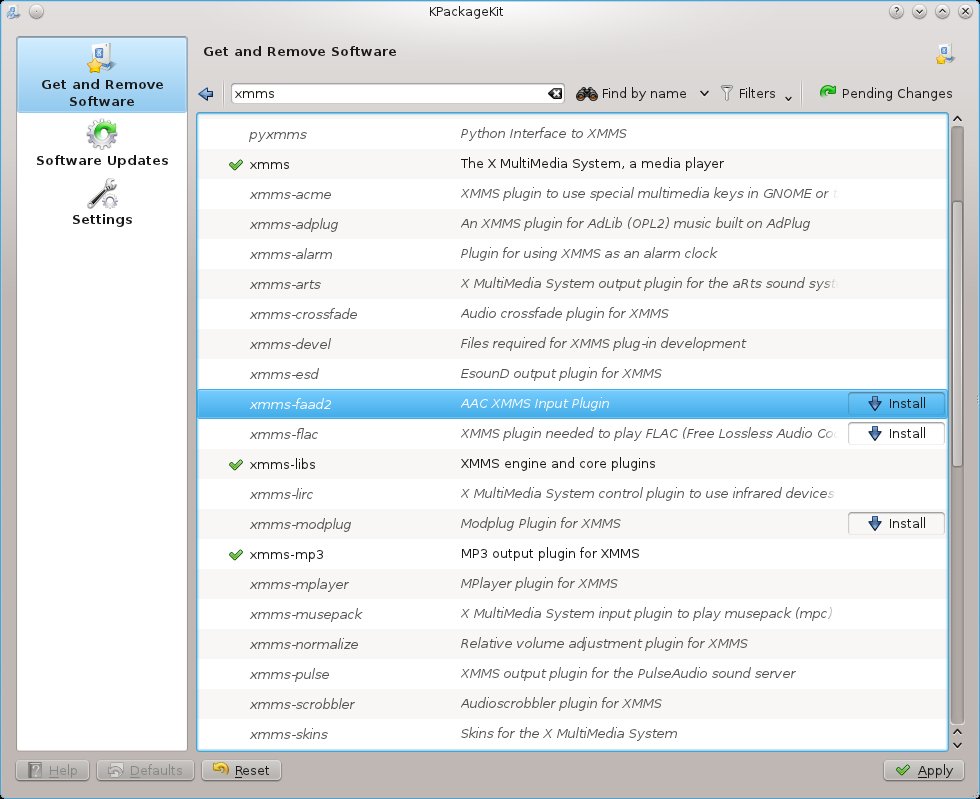Click the scroll-up arrow of the package list
Screen dimensions: 980x799
tap(957, 119)
